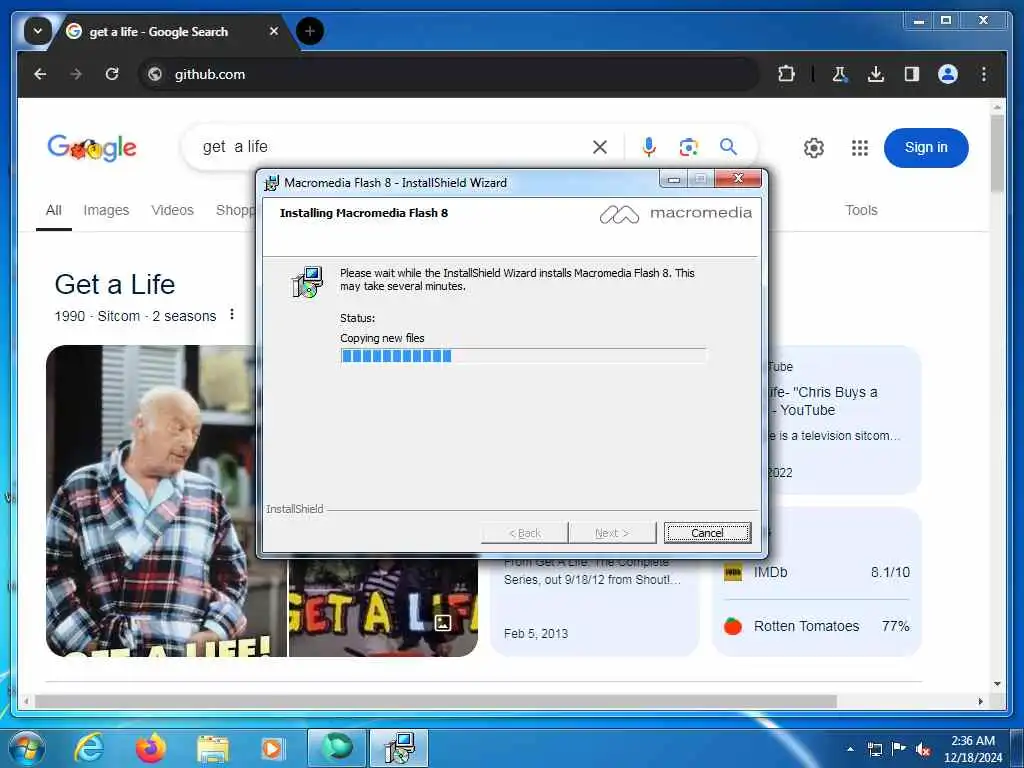
Task: Open the browser profile avatar
Action: [x=948, y=74]
